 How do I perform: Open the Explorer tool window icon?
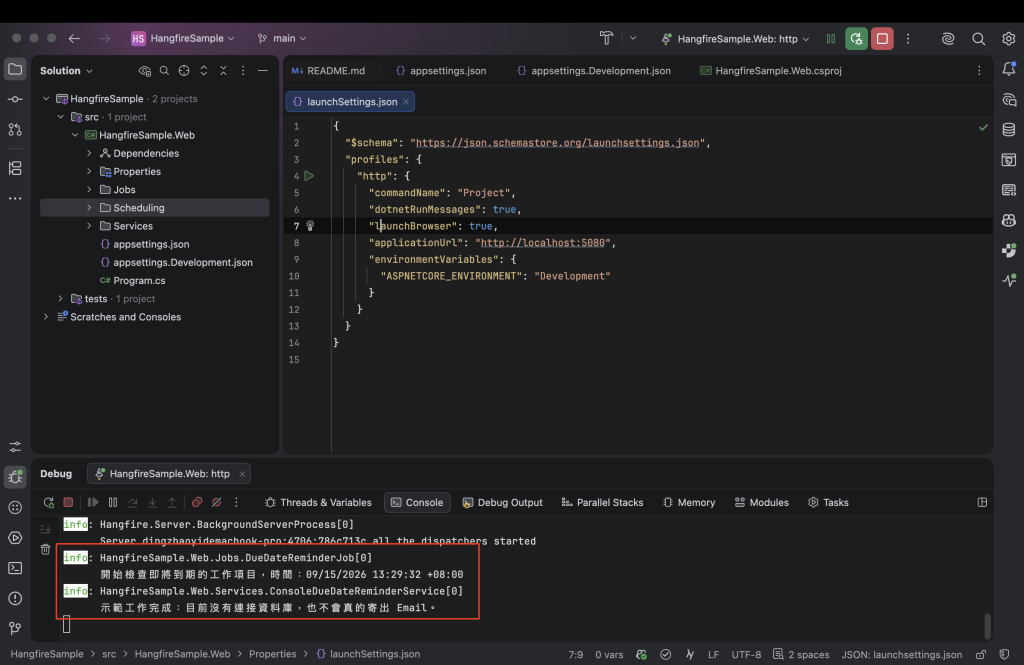(x=15, y=69)
